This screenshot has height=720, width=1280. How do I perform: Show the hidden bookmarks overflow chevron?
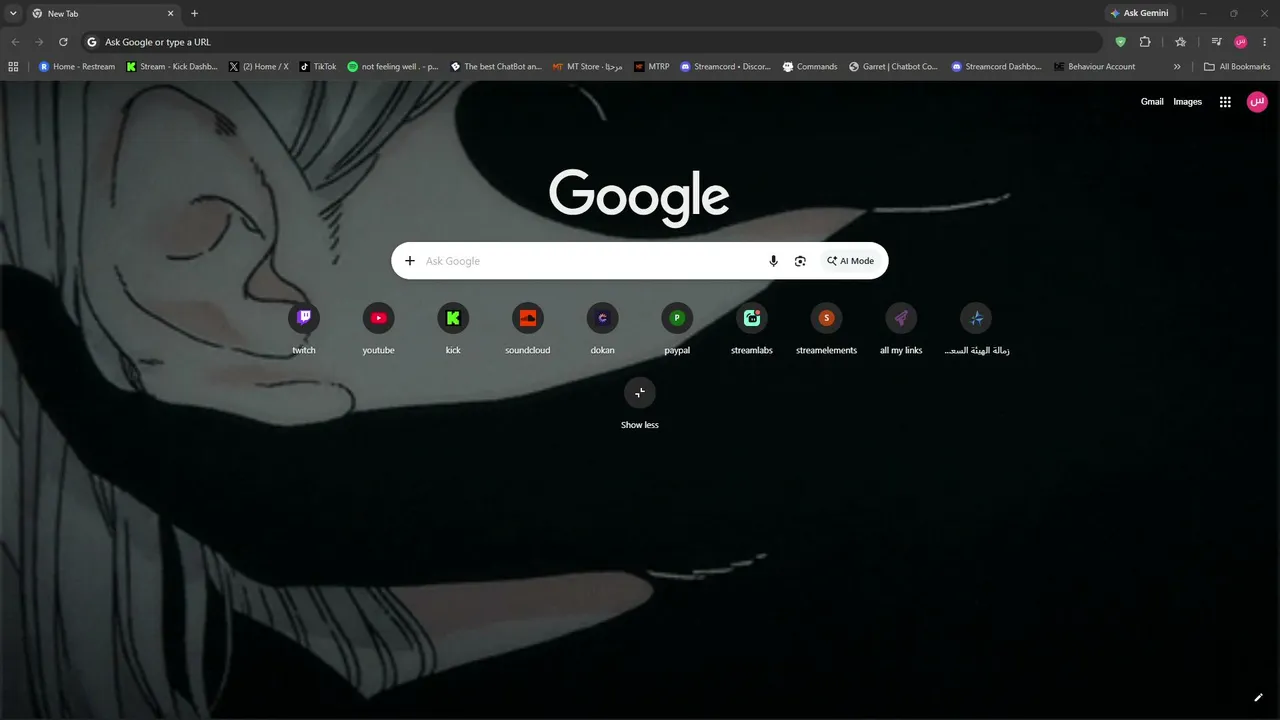click(1177, 67)
